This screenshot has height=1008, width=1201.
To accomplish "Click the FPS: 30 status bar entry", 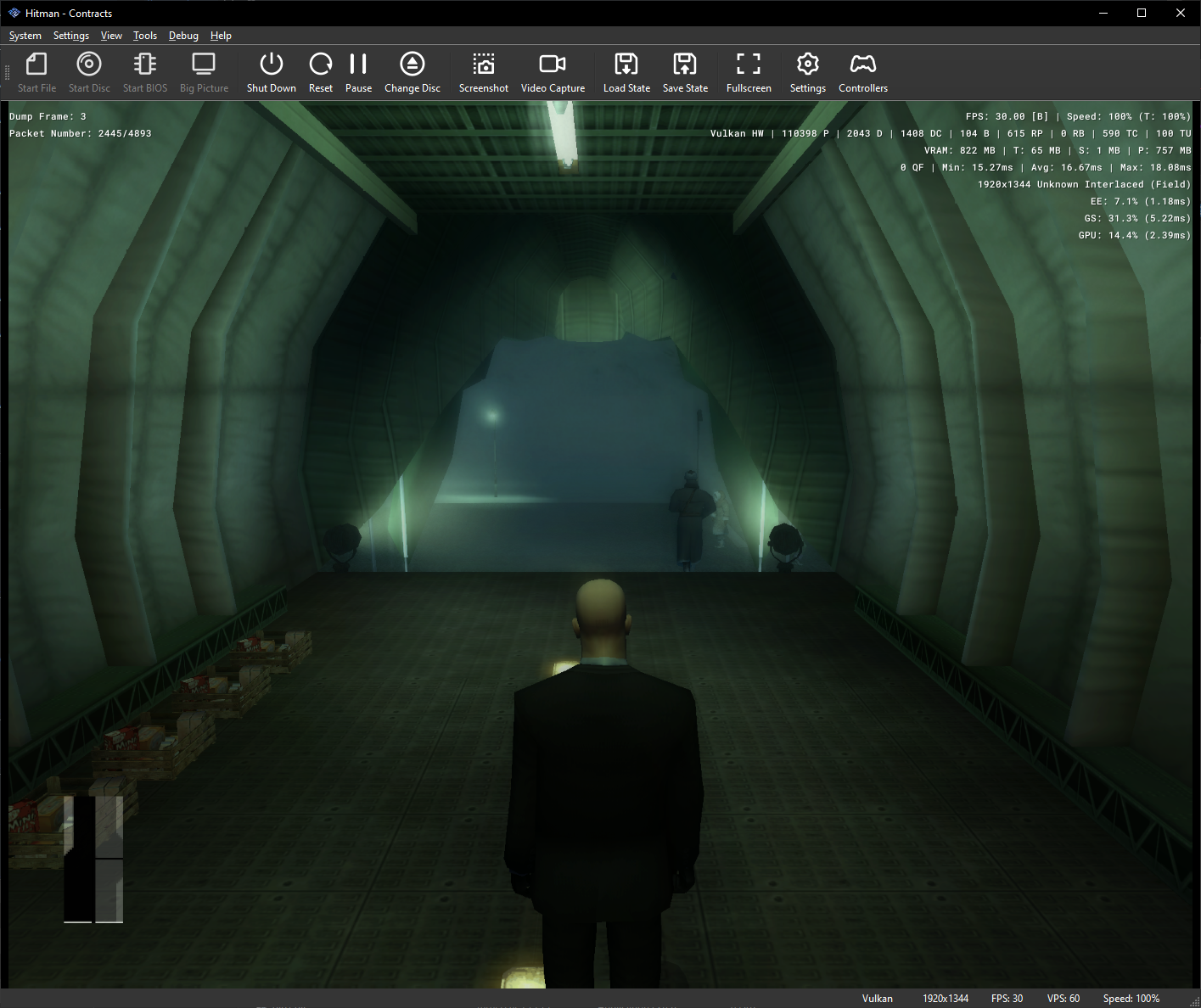I will [x=1007, y=999].
